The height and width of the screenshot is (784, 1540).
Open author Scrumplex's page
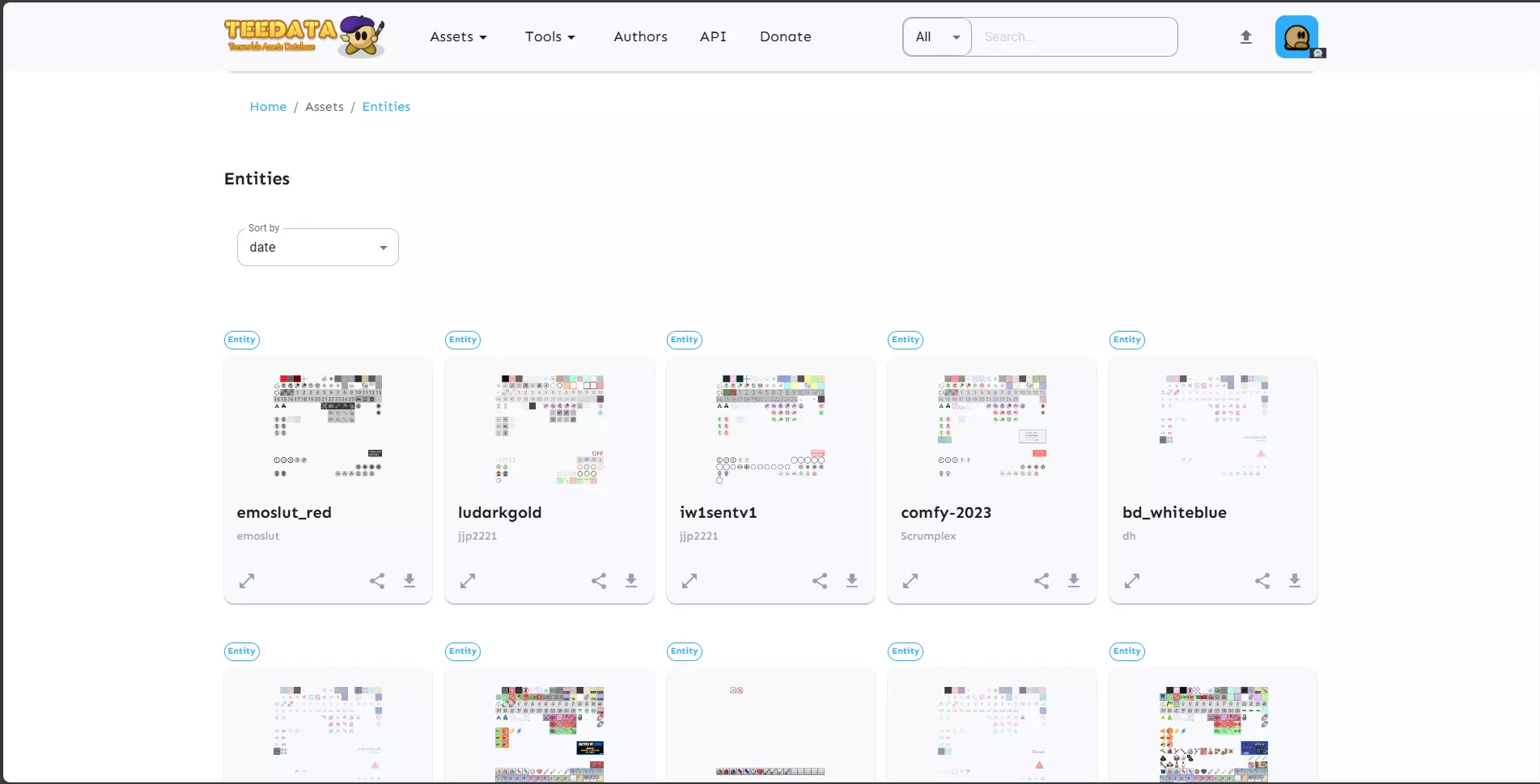tap(929, 536)
